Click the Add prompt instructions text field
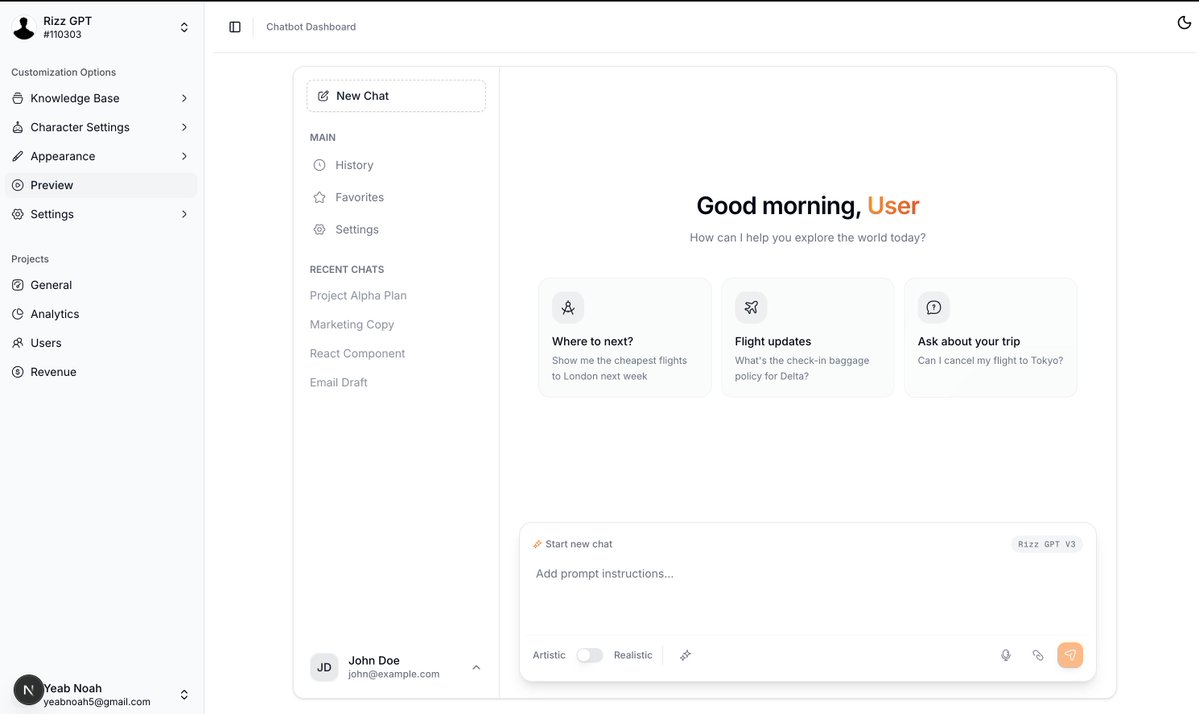Image resolution: width=1199 pixels, height=714 pixels. tap(807, 598)
